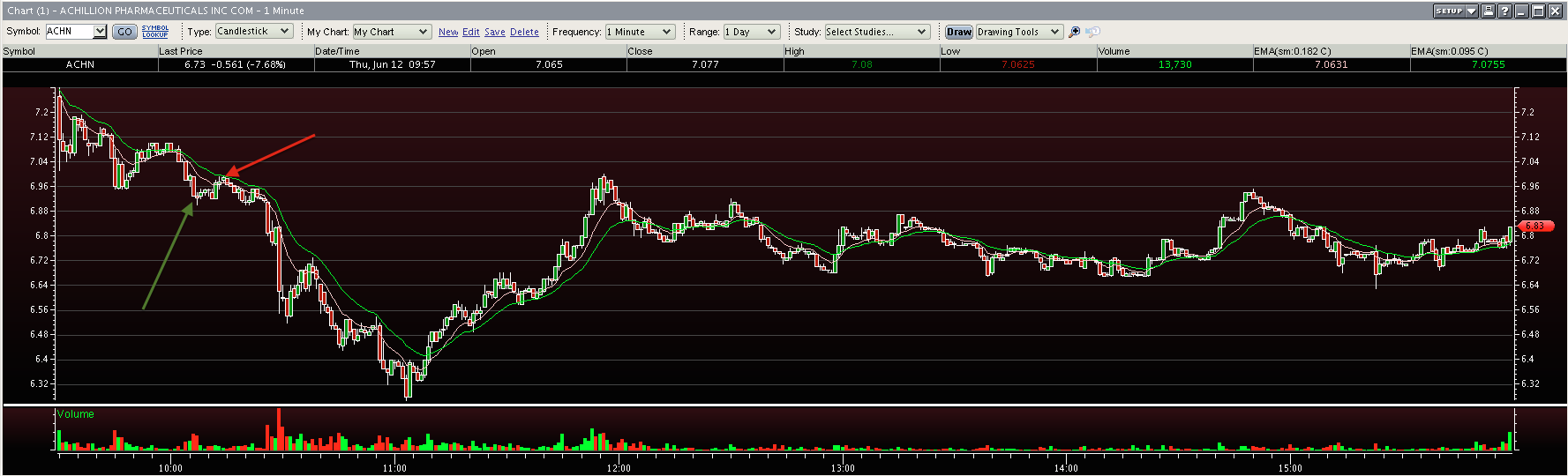Click the red 6.83 current price marker
This screenshot has width=1568, height=476.
1537,227
